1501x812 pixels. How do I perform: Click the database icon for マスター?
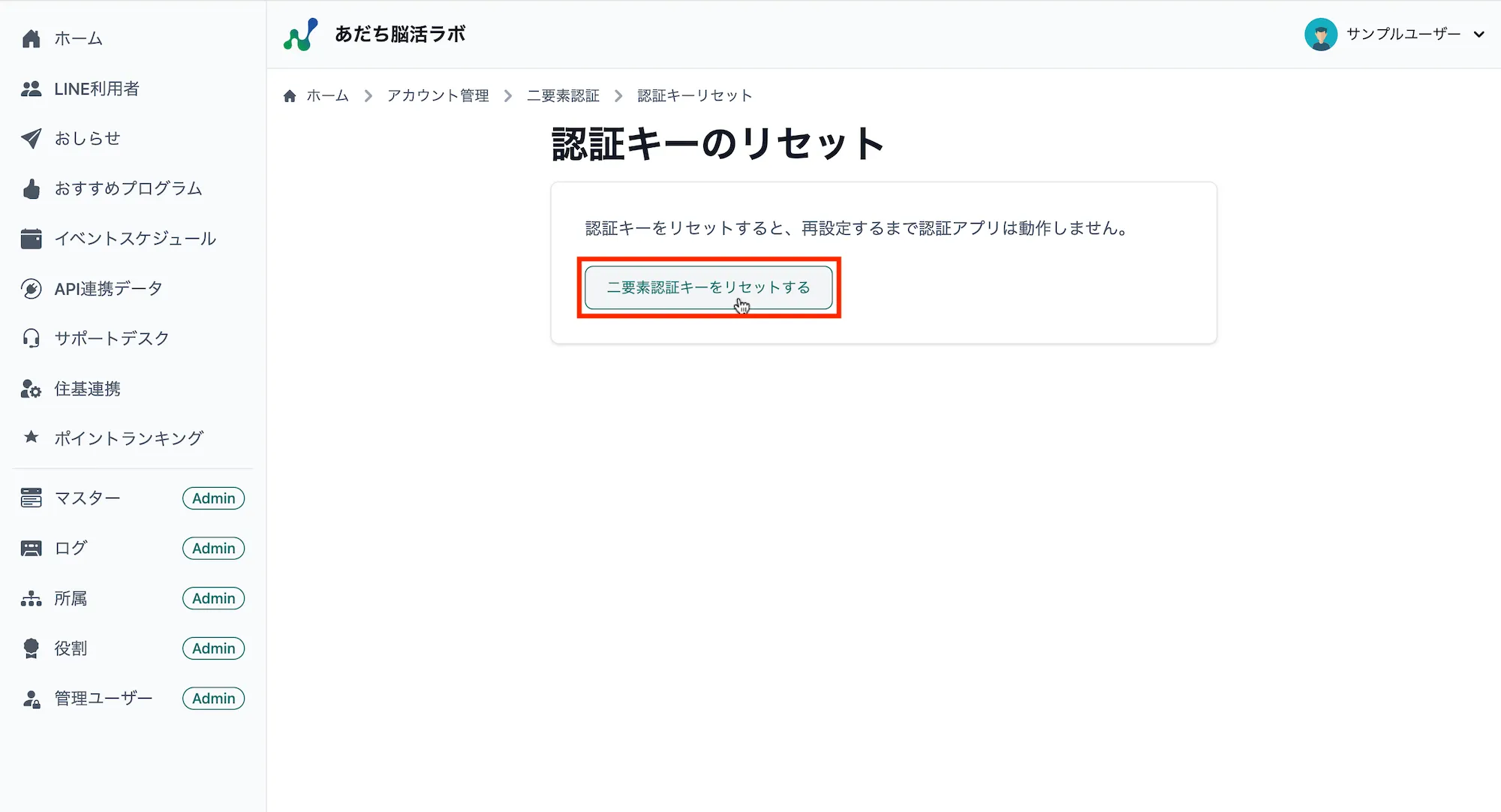[x=31, y=498]
